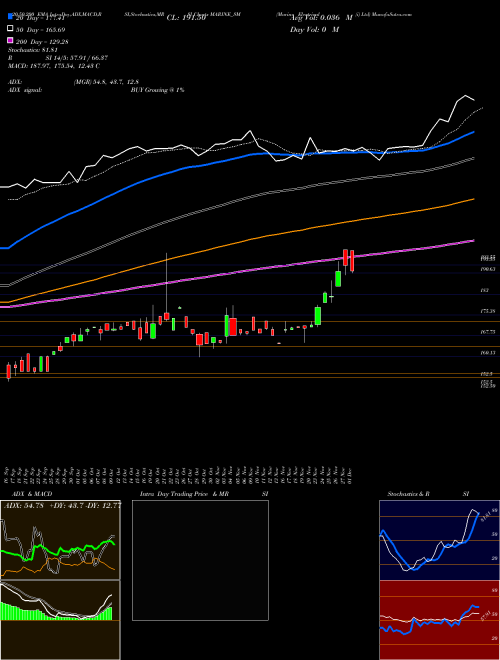Click the 'MACD: 187.97, 175.54, 12.43 C' line

54,66
